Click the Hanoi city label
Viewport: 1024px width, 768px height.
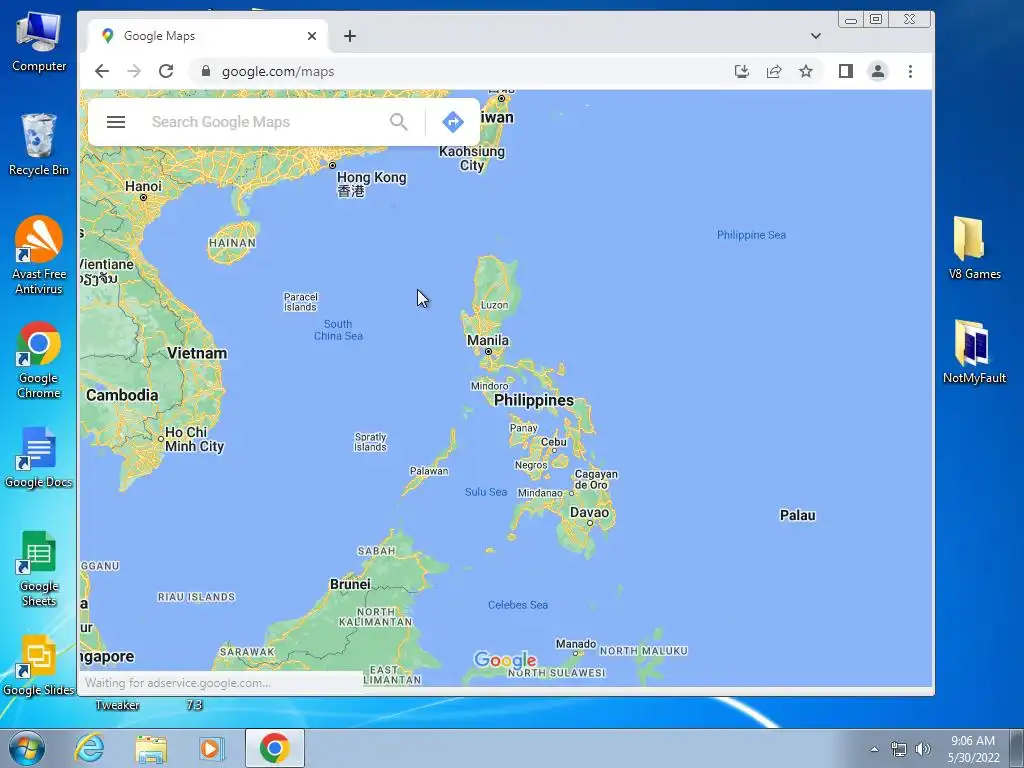[x=143, y=186]
